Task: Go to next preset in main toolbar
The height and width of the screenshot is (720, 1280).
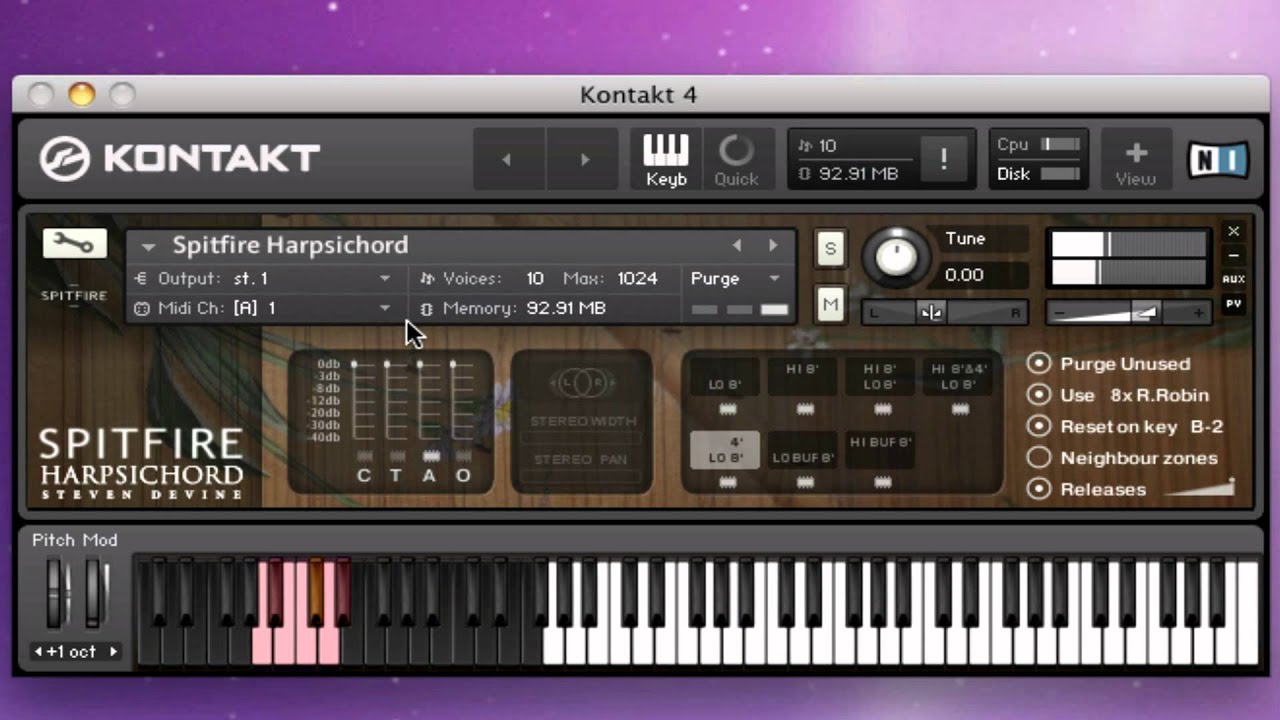Action: [x=585, y=159]
